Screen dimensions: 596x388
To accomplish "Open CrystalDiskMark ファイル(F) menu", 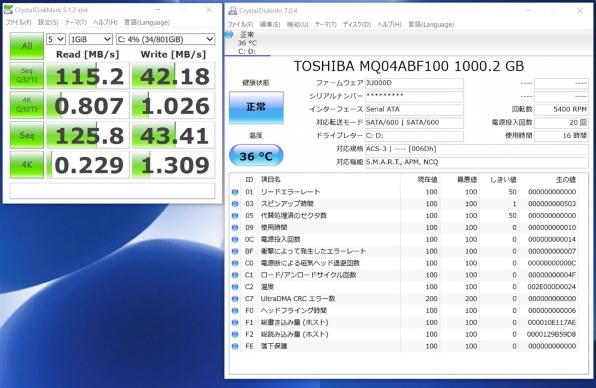I will click(18, 22).
